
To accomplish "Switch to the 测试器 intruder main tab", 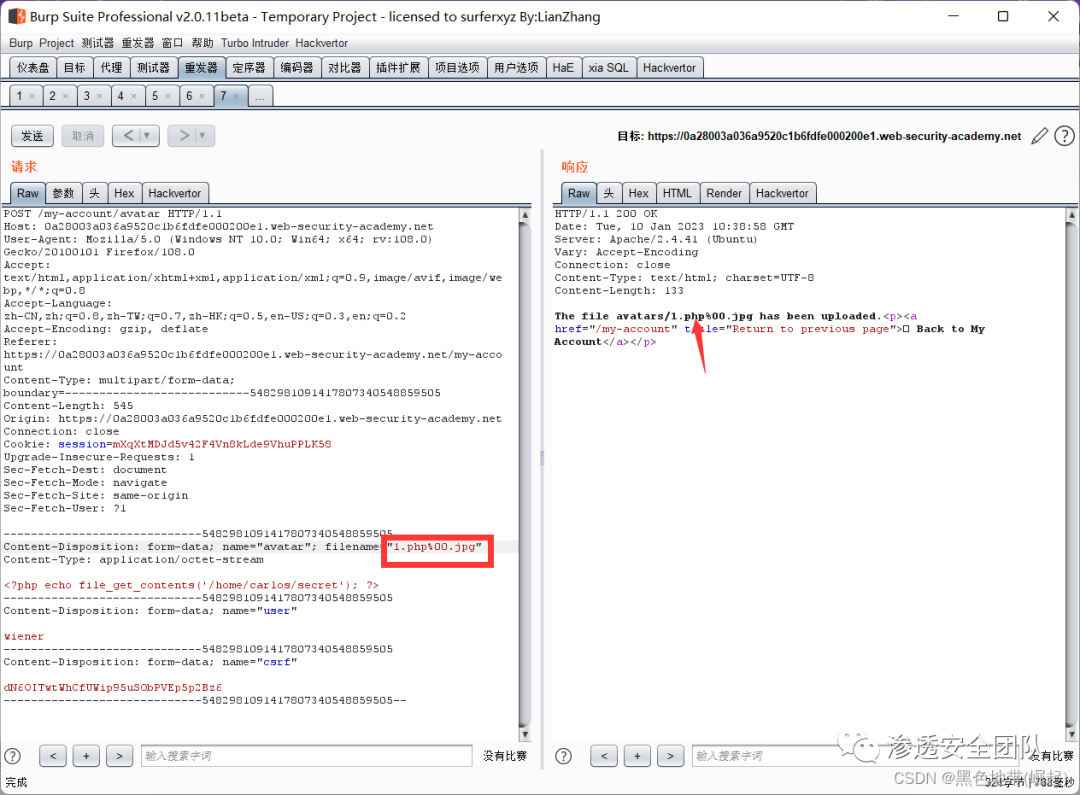I will click(x=153, y=68).
